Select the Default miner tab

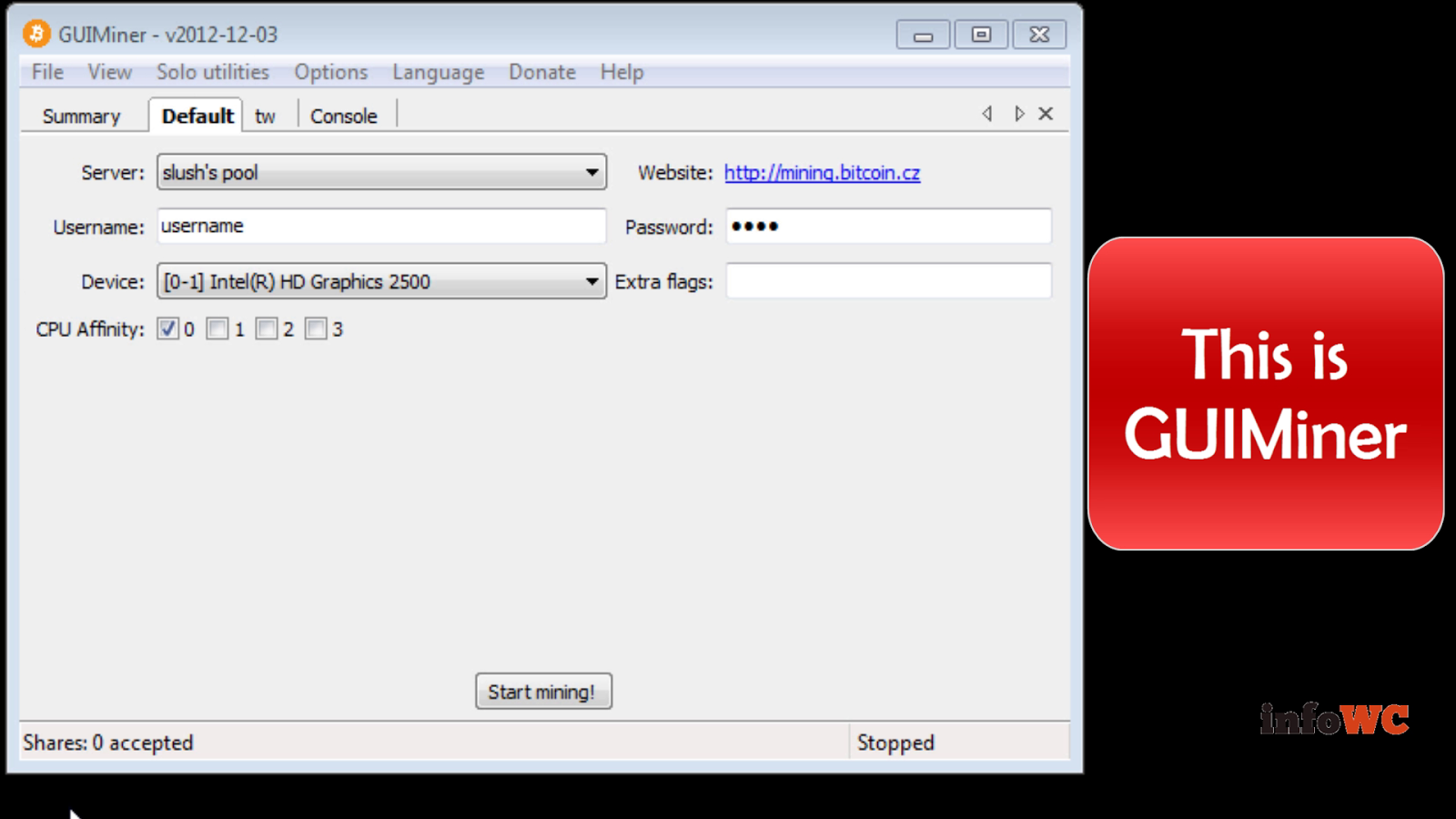[197, 116]
